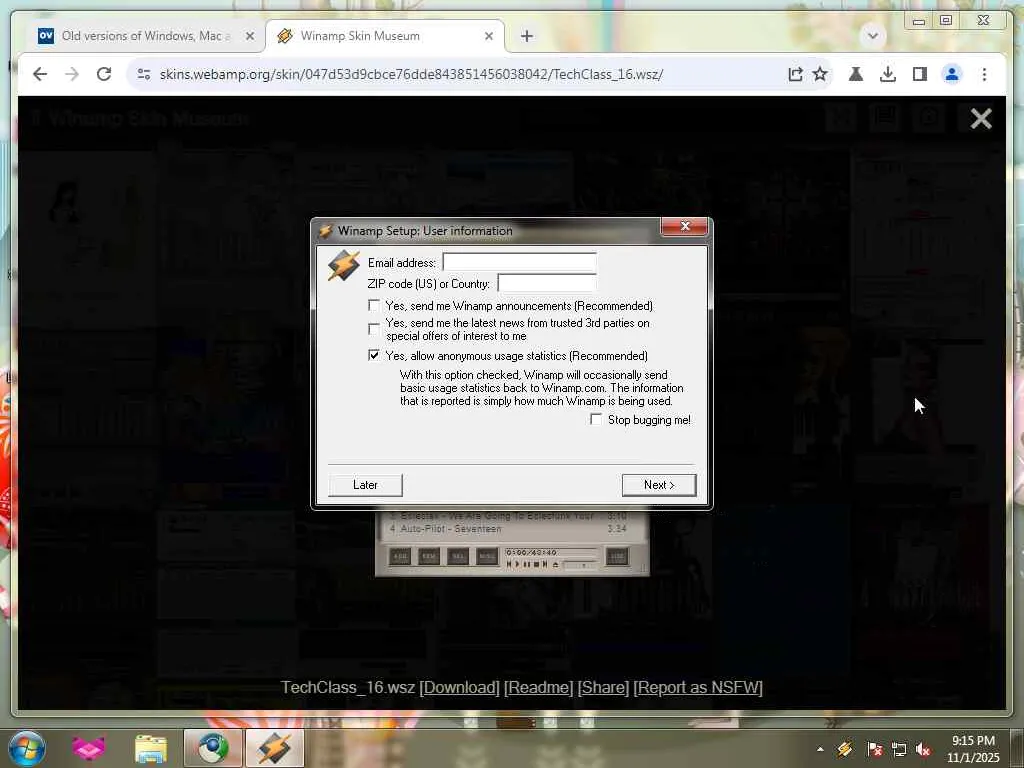Open the Windows Start menu

[27, 748]
